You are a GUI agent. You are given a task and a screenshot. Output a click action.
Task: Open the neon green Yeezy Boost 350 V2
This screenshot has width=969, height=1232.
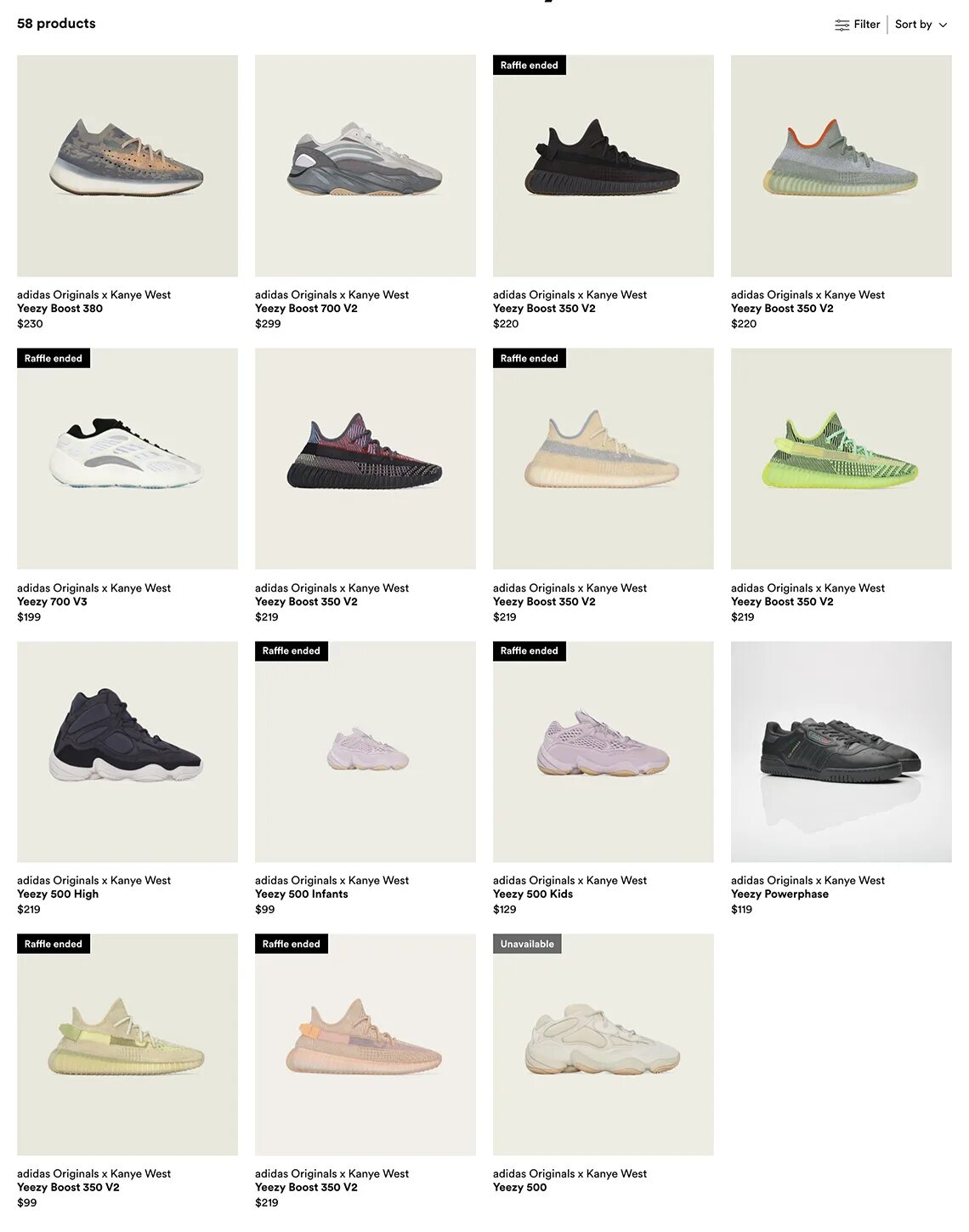(841, 458)
